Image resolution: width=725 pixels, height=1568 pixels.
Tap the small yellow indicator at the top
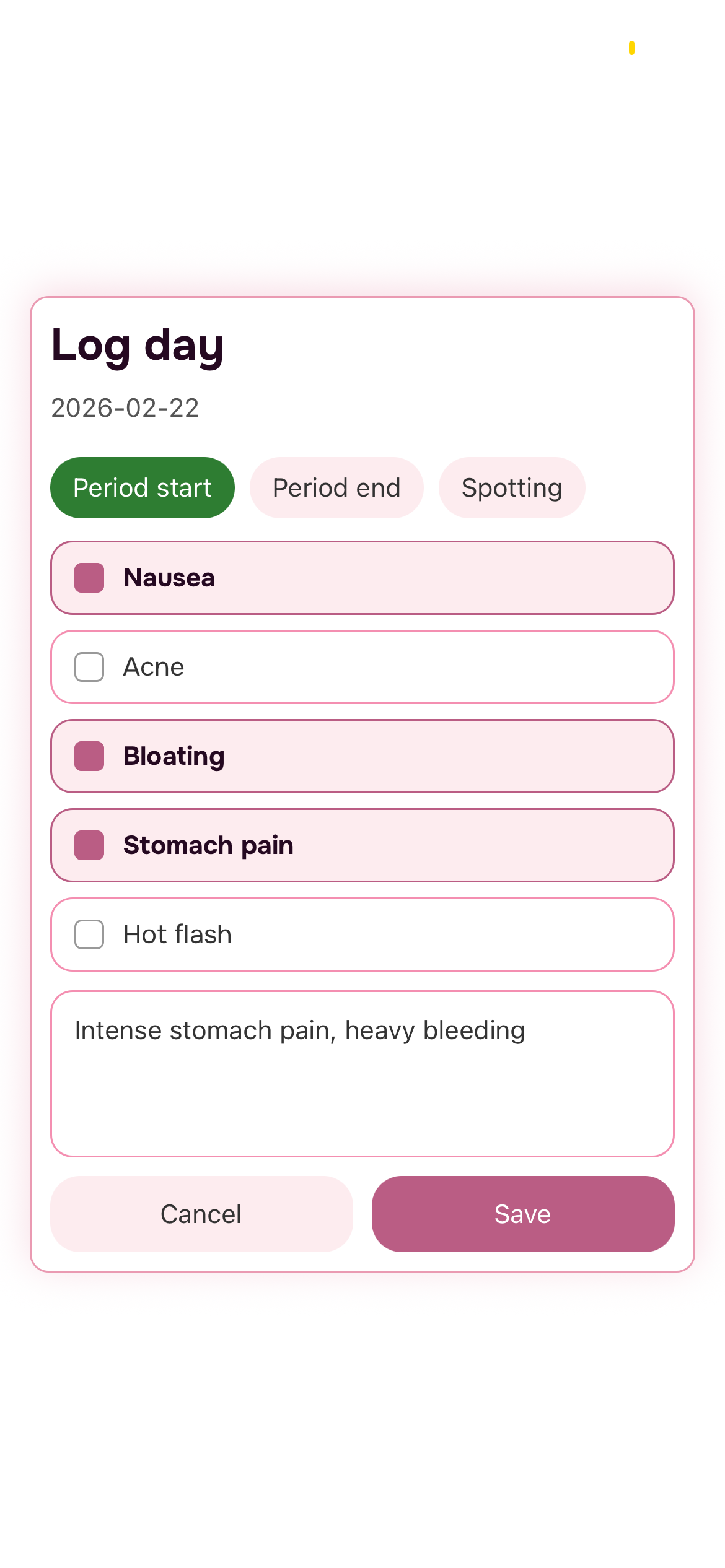point(631,48)
